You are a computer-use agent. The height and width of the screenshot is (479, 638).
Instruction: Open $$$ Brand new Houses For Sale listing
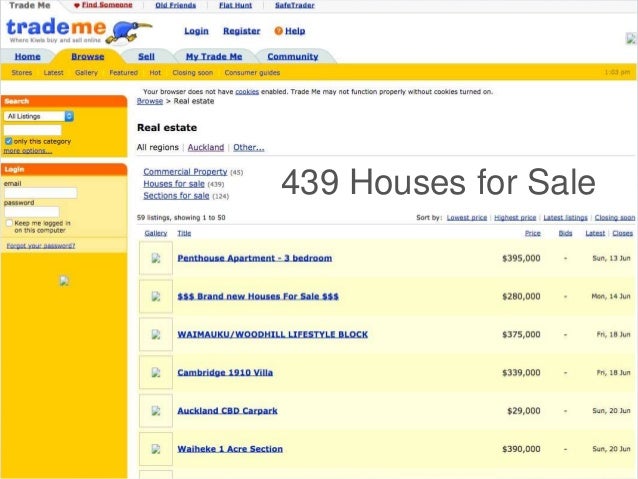(258, 296)
